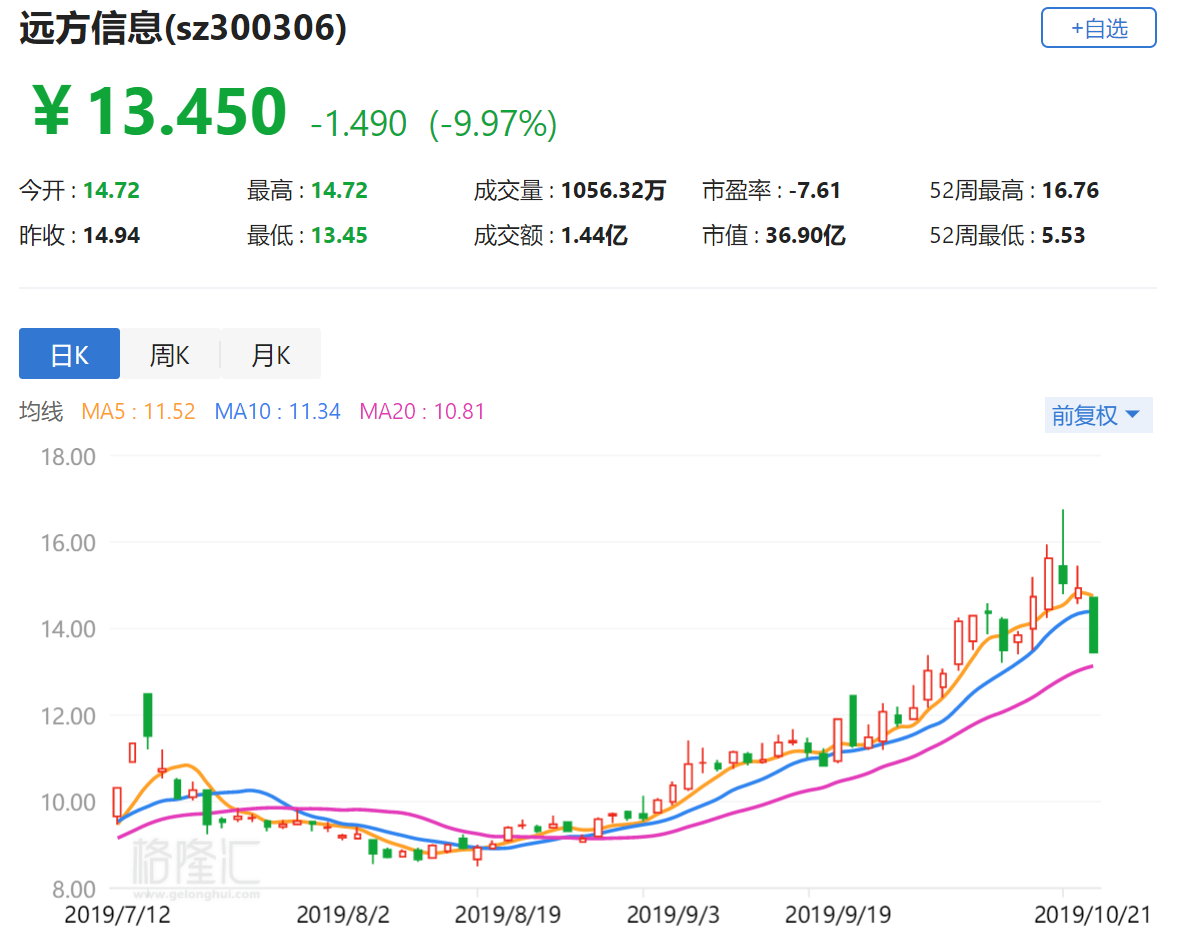This screenshot has width=1179, height=932.
Task: Click the 8.00 price axis label
Action: pos(74,890)
